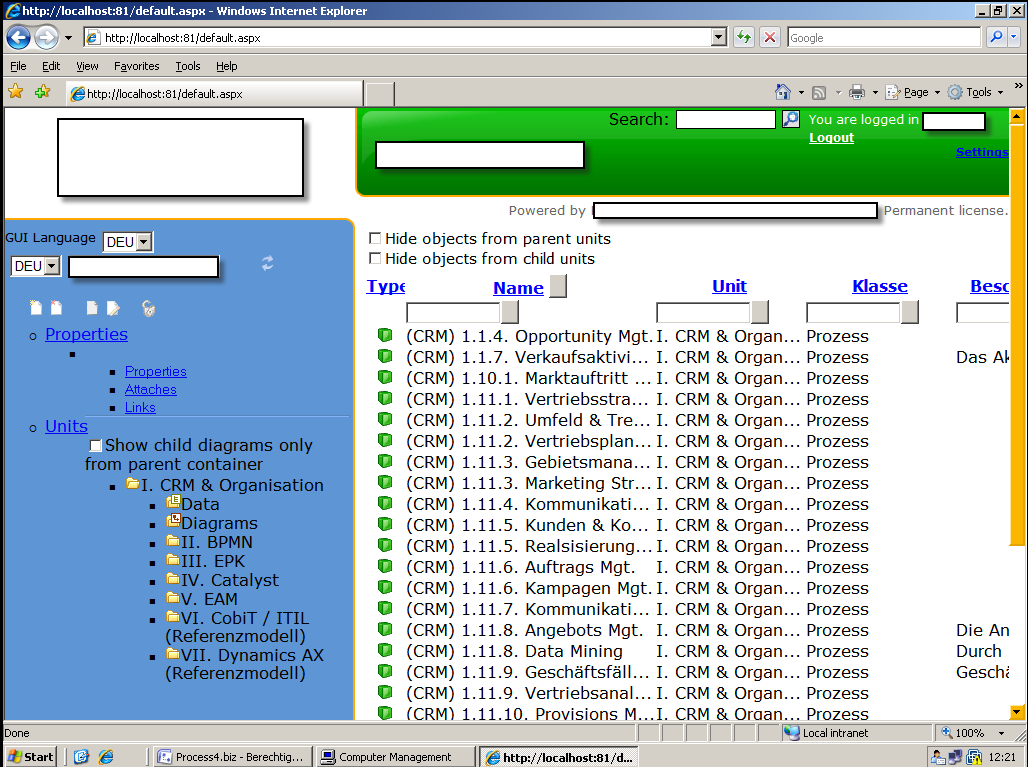Click the refresh arrows icon in sidebar
Viewport: 1028px width, 767px height.
tap(267, 263)
